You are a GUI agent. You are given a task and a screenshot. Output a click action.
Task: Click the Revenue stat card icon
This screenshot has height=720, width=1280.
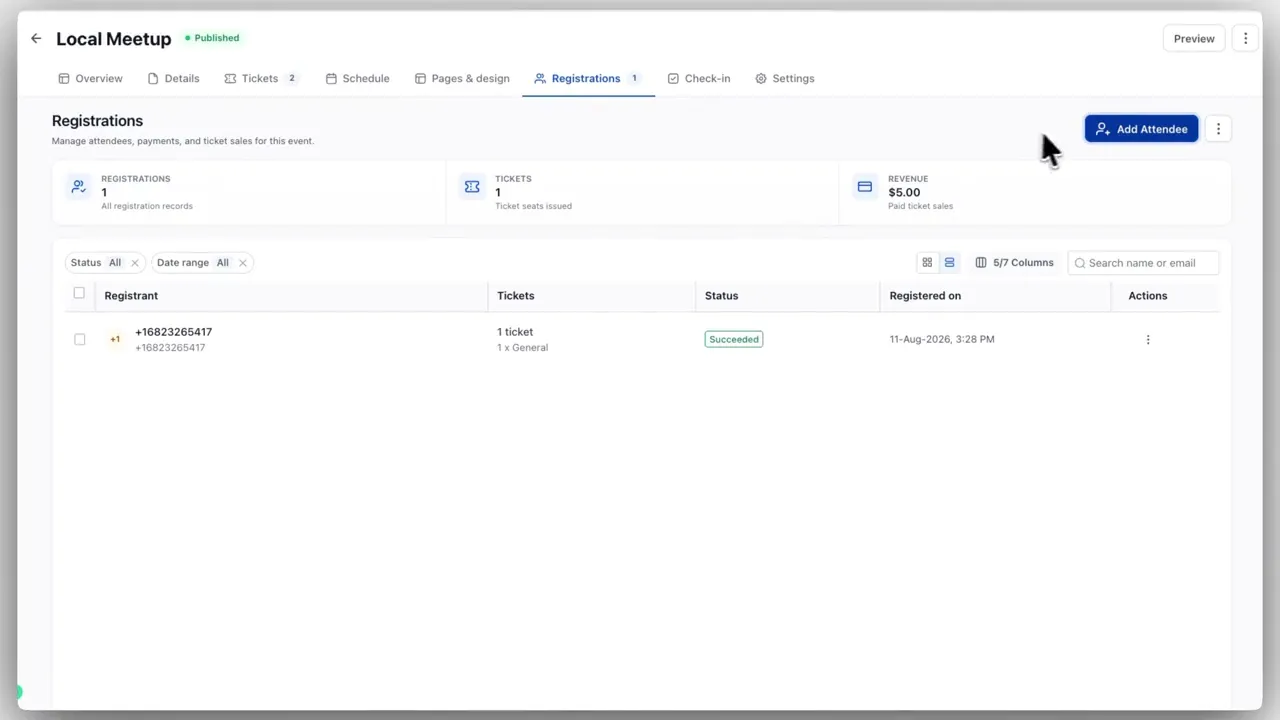tap(865, 187)
